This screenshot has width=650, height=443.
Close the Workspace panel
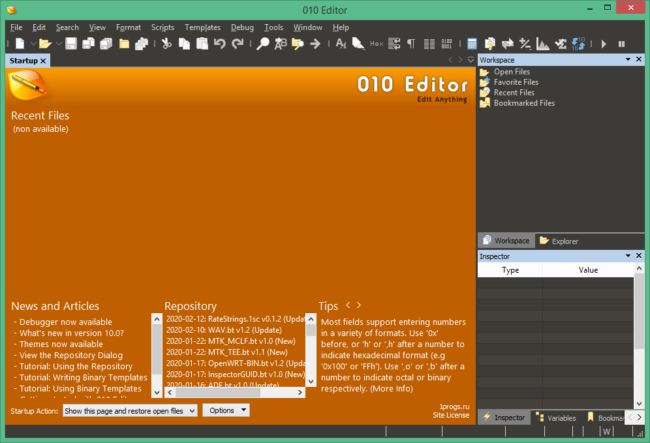pos(639,60)
